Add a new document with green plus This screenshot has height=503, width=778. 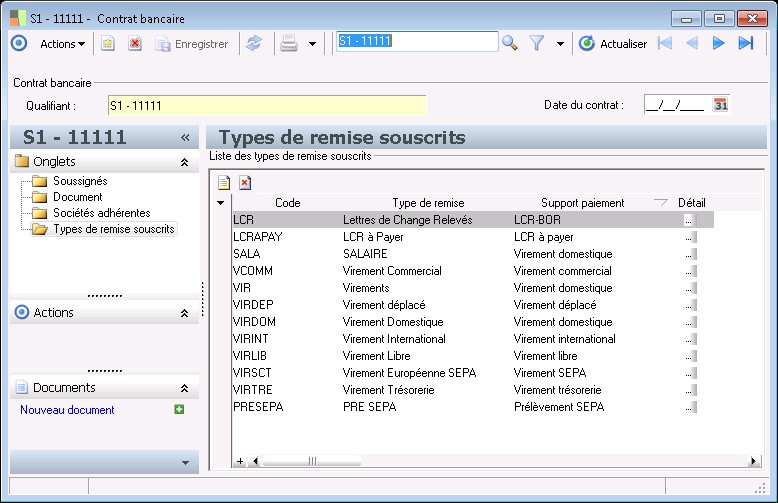[179, 409]
